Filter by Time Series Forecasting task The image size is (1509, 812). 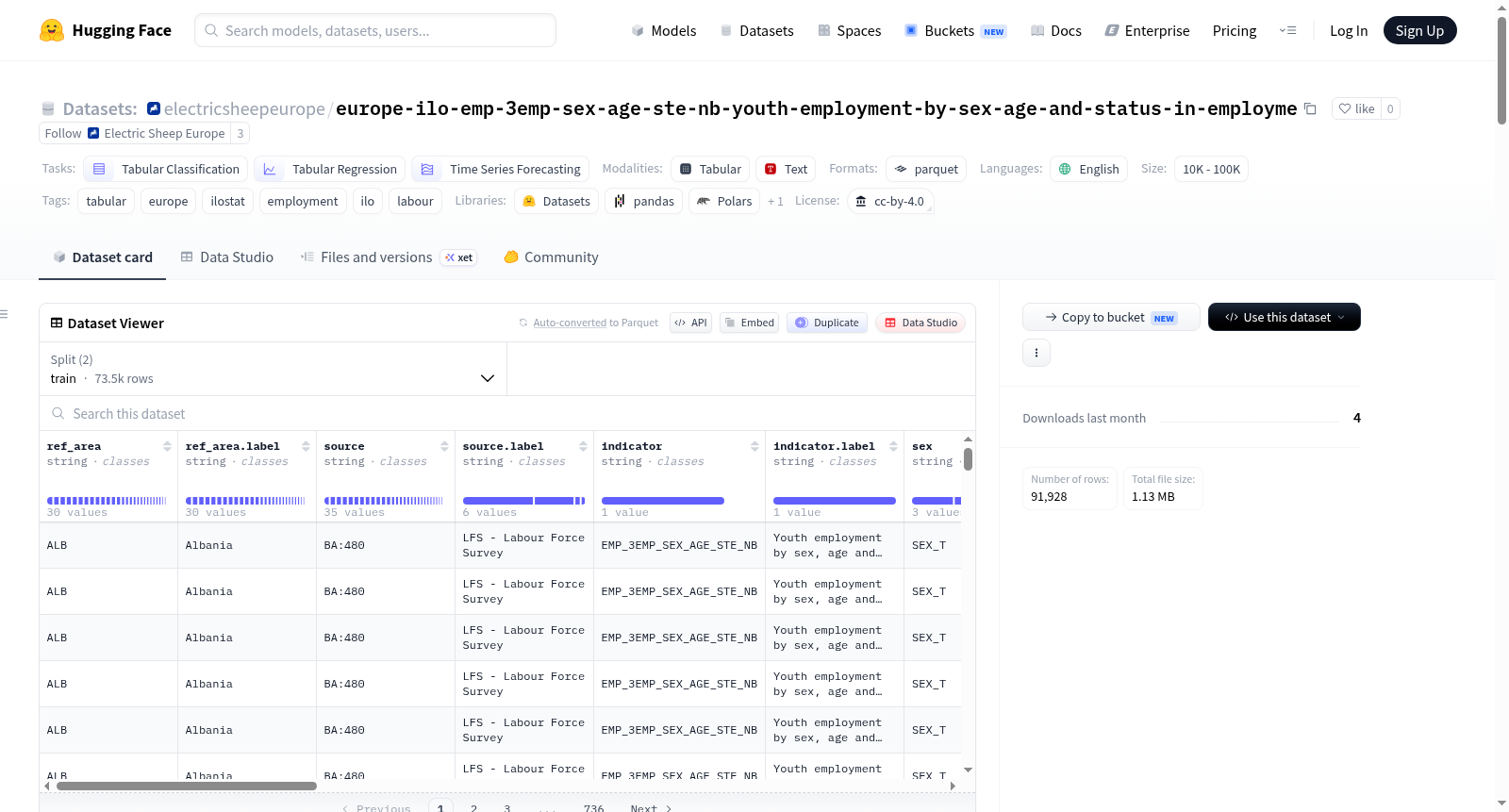pyautogui.click(x=501, y=169)
